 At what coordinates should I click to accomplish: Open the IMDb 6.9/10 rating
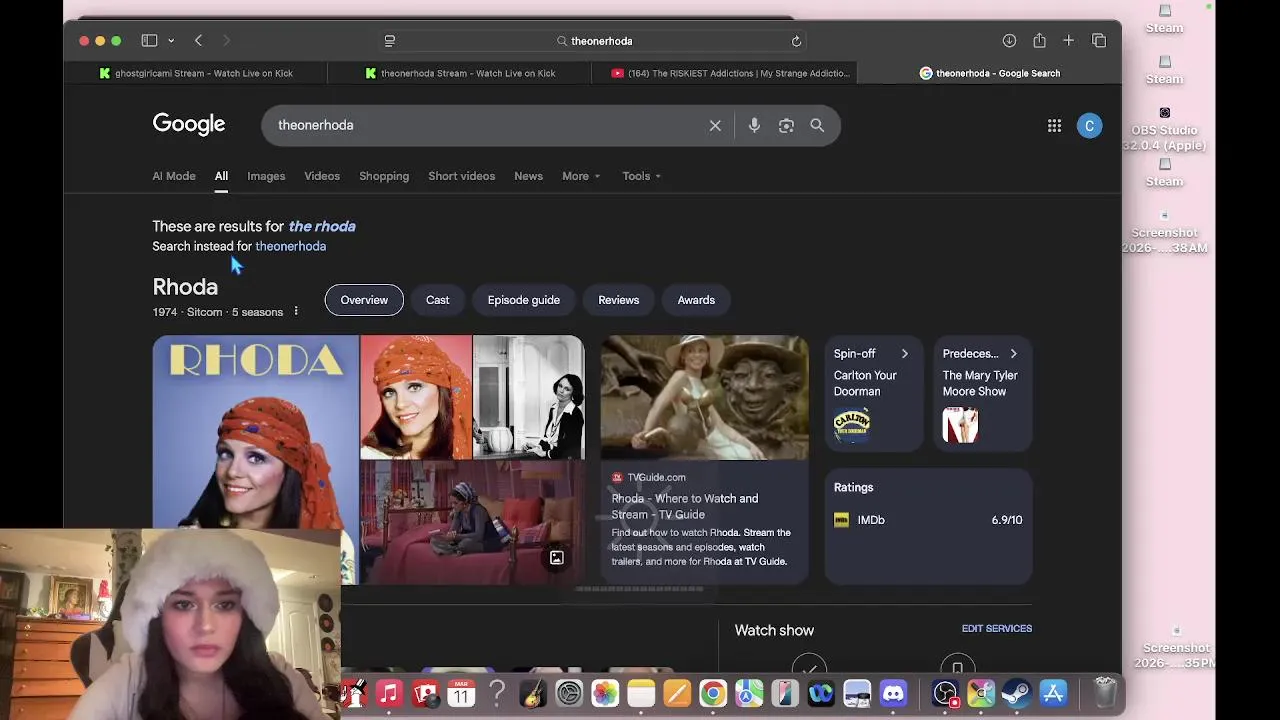[928, 520]
